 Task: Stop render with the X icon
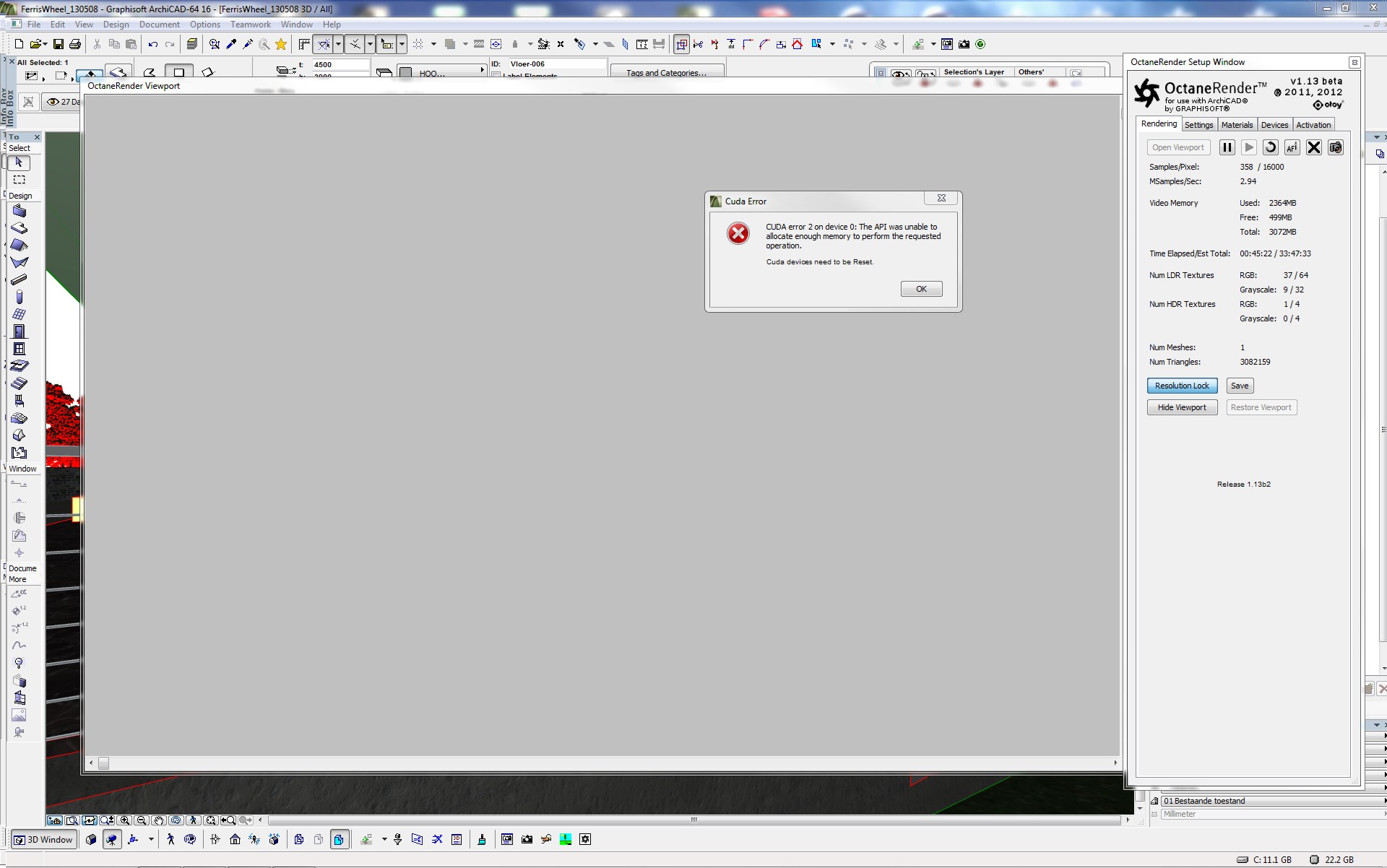point(1314,147)
